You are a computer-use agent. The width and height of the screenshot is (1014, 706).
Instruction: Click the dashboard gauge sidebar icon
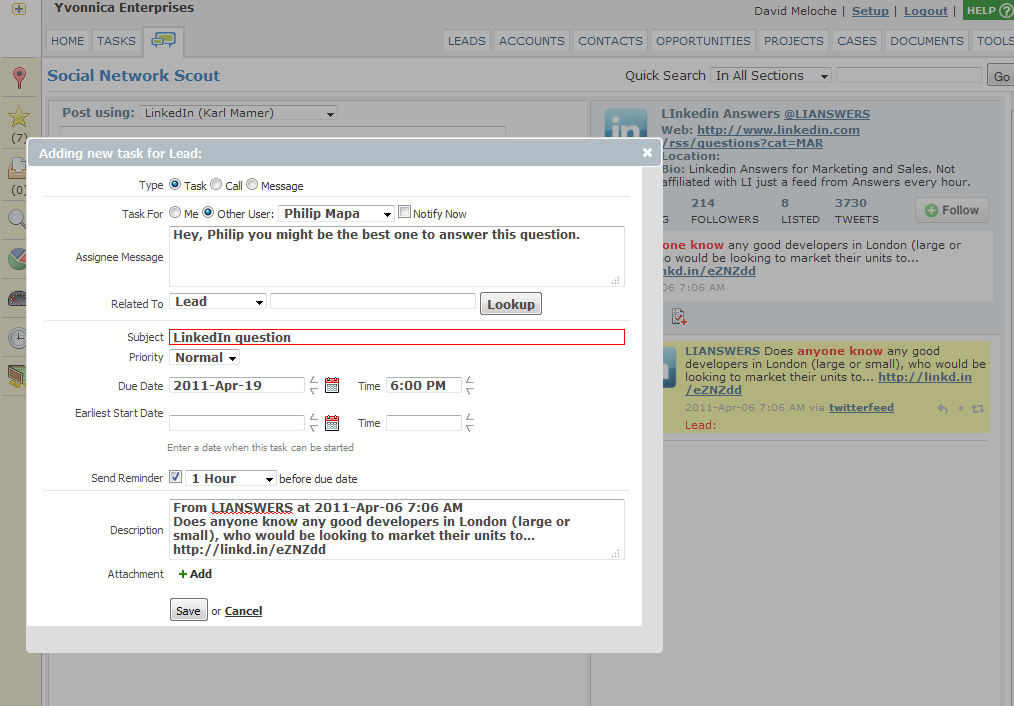click(x=17, y=298)
